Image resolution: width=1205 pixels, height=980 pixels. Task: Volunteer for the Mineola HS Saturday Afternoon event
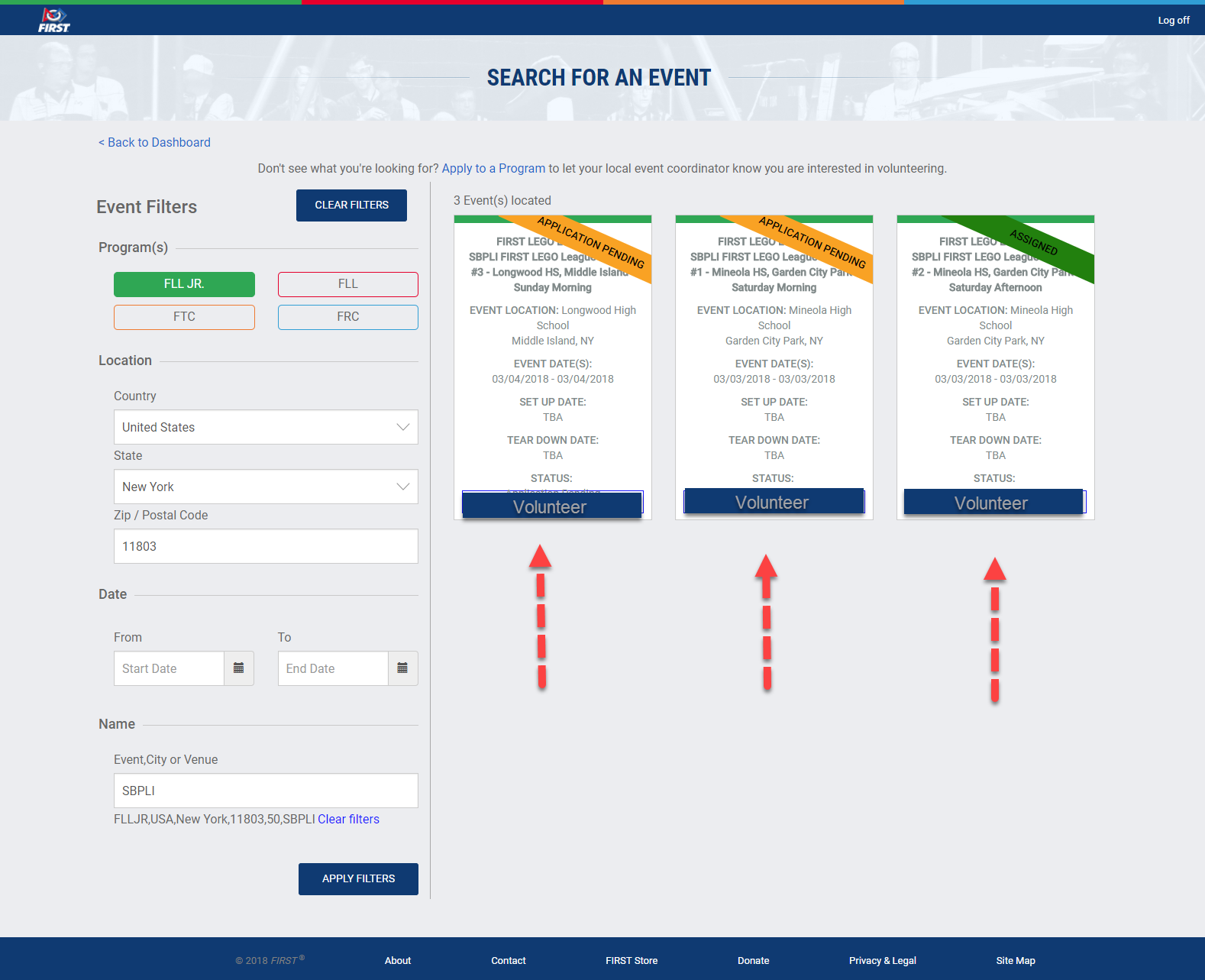click(x=993, y=502)
